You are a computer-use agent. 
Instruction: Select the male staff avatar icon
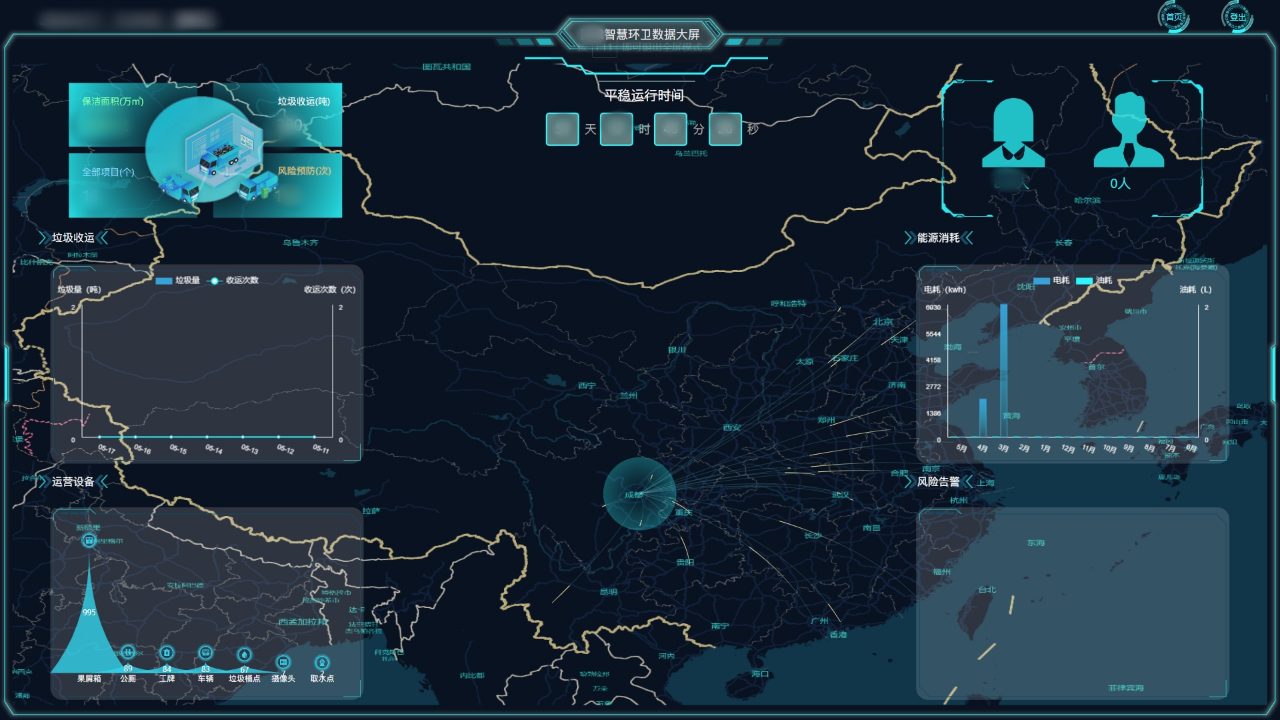click(x=1128, y=130)
